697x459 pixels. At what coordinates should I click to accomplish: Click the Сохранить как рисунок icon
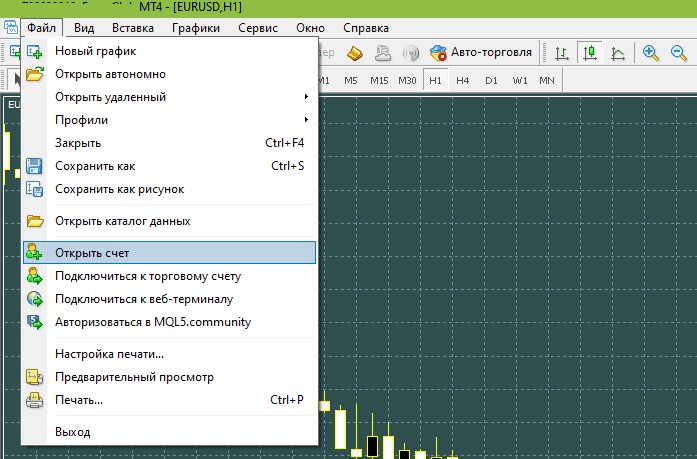point(34,189)
